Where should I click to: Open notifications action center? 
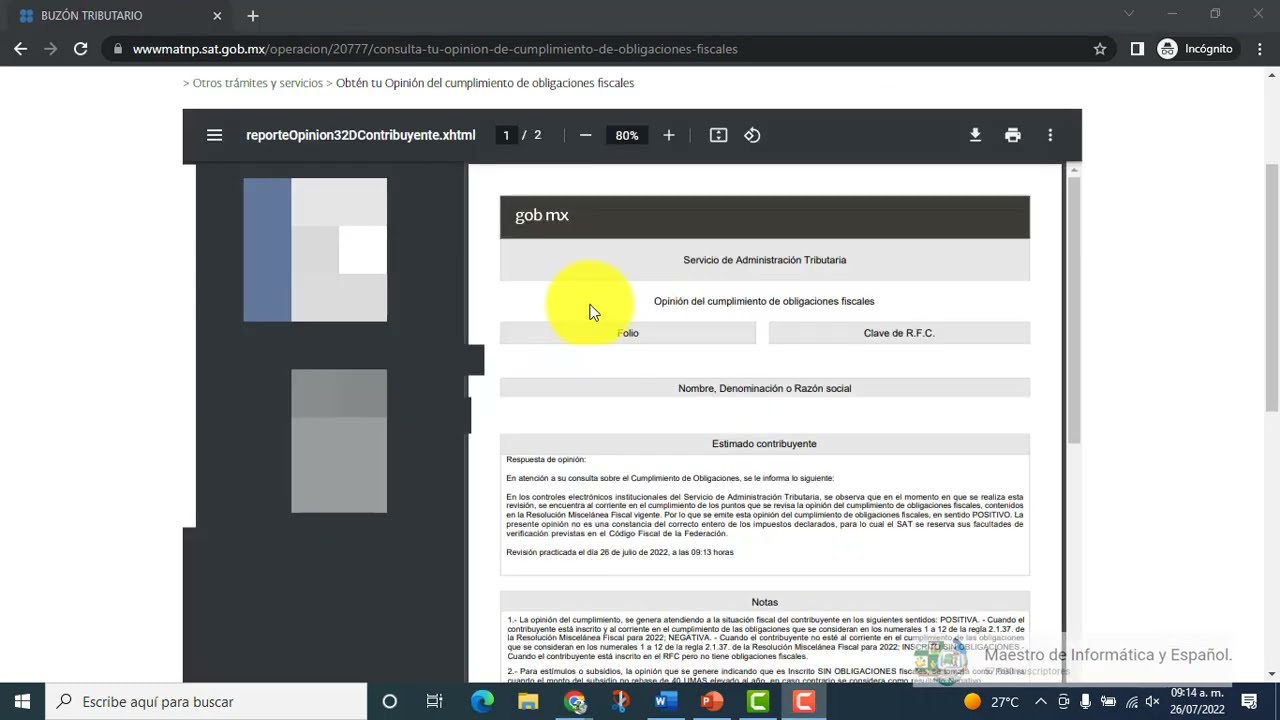1249,701
